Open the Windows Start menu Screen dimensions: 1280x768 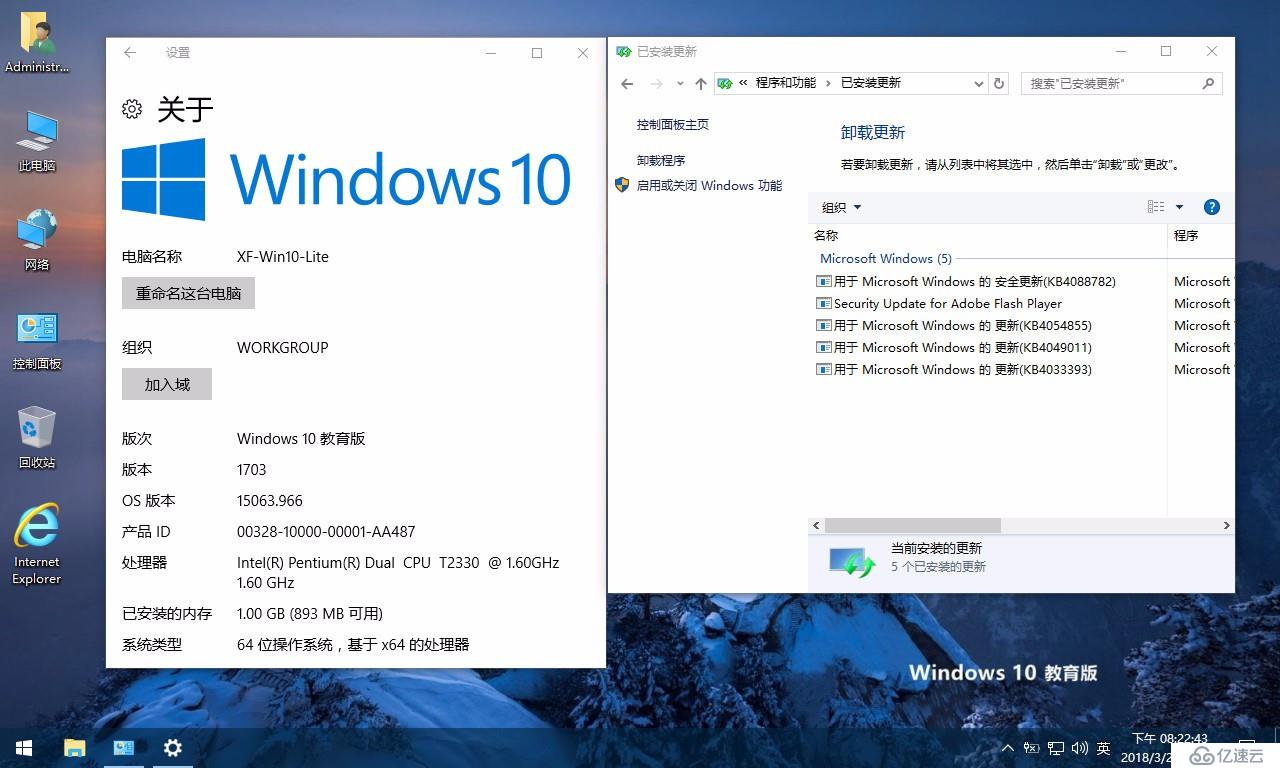pyautogui.click(x=24, y=747)
